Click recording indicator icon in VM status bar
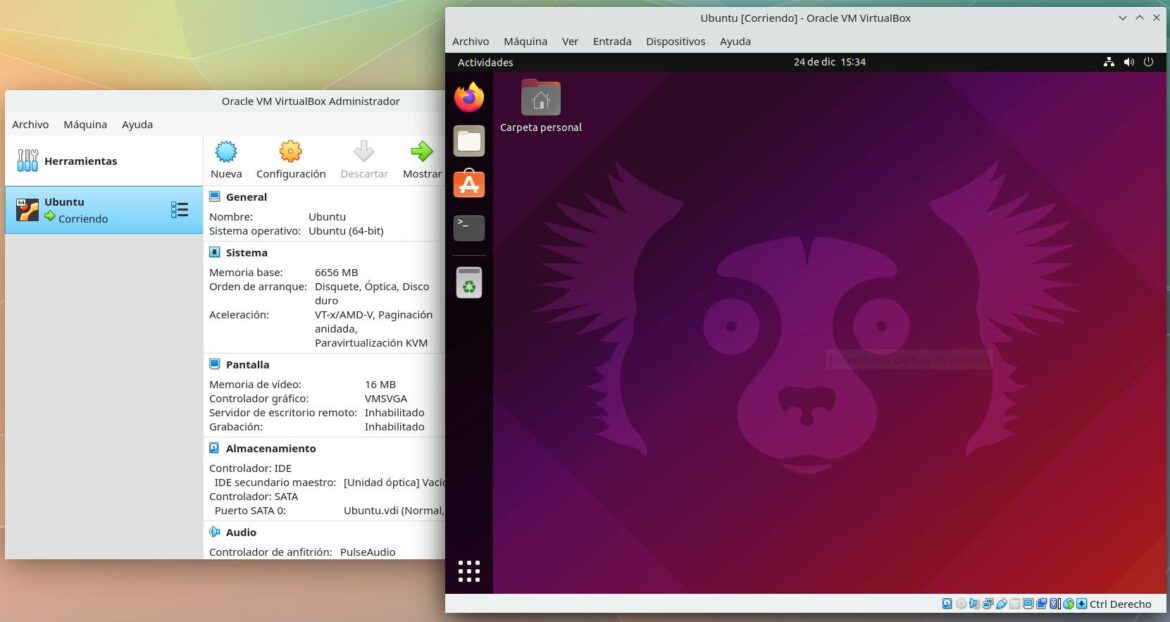 tap(1042, 604)
